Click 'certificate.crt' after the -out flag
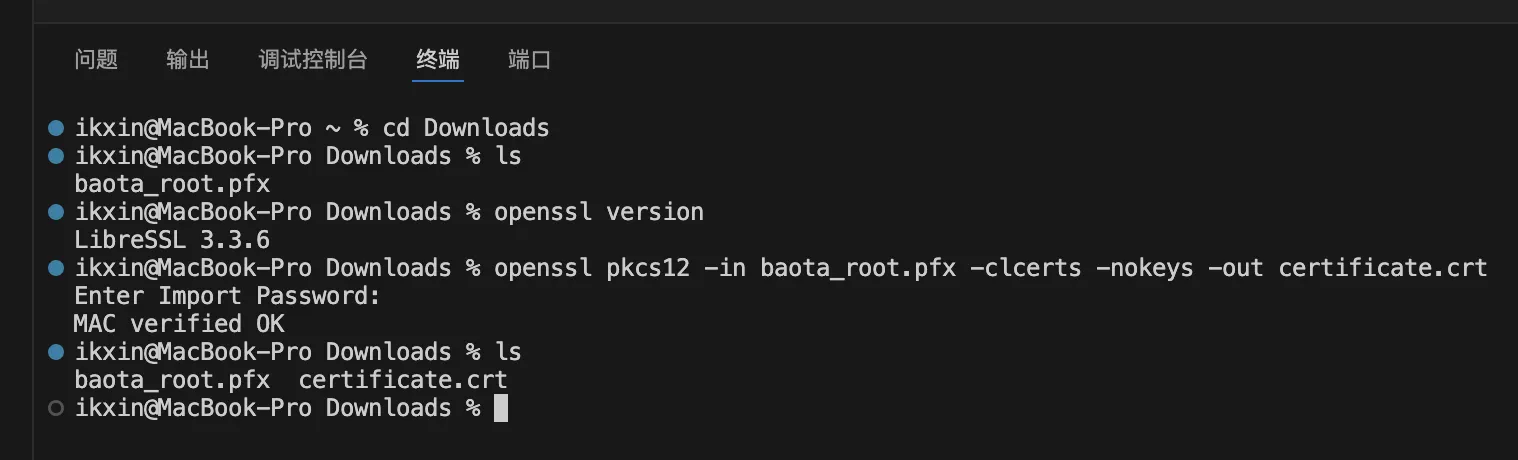The width and height of the screenshot is (1518, 460). [1383, 268]
